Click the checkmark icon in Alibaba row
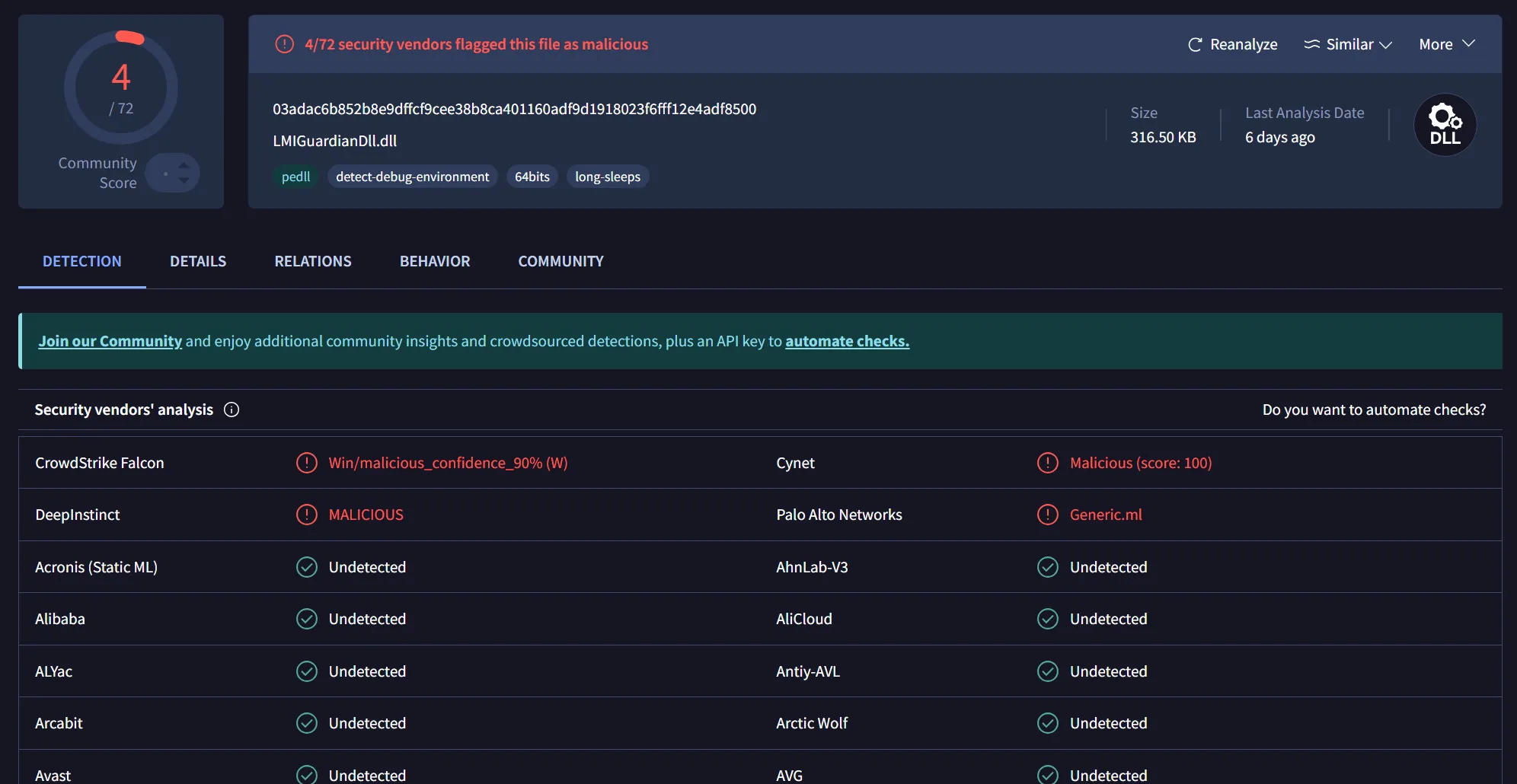 point(306,619)
